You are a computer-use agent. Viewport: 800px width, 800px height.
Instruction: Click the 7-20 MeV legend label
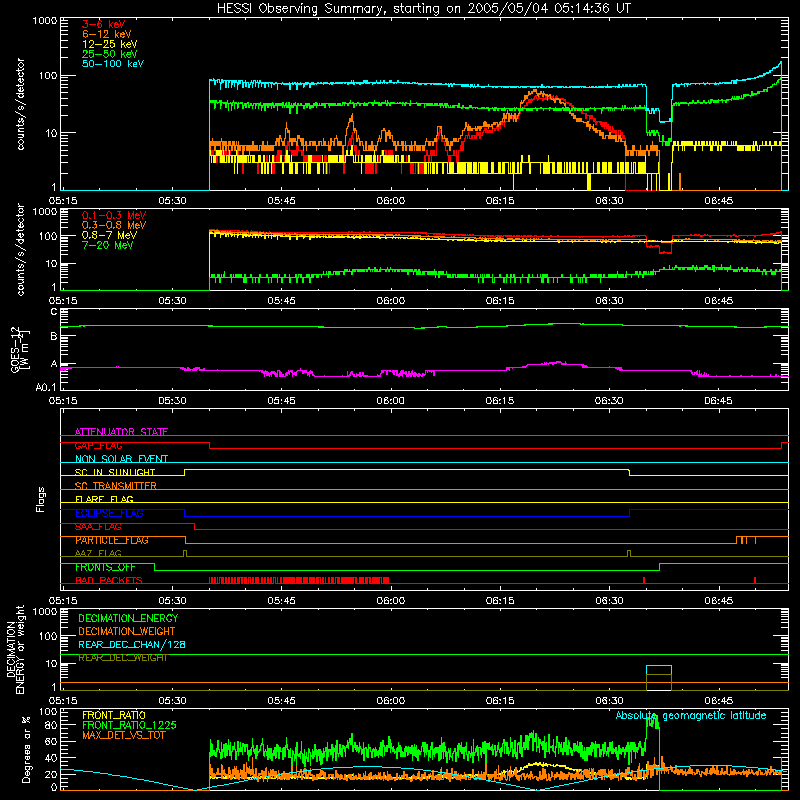[108, 245]
